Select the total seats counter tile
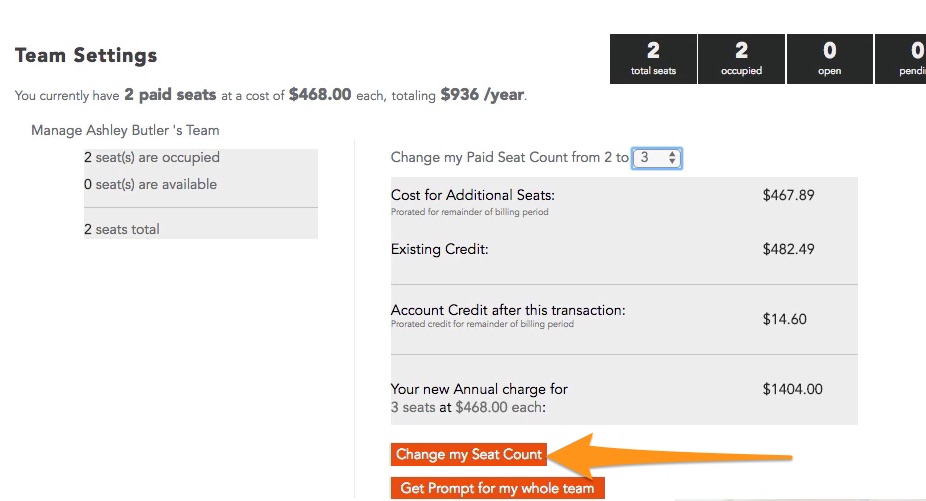The image size is (926, 501). tap(653, 58)
